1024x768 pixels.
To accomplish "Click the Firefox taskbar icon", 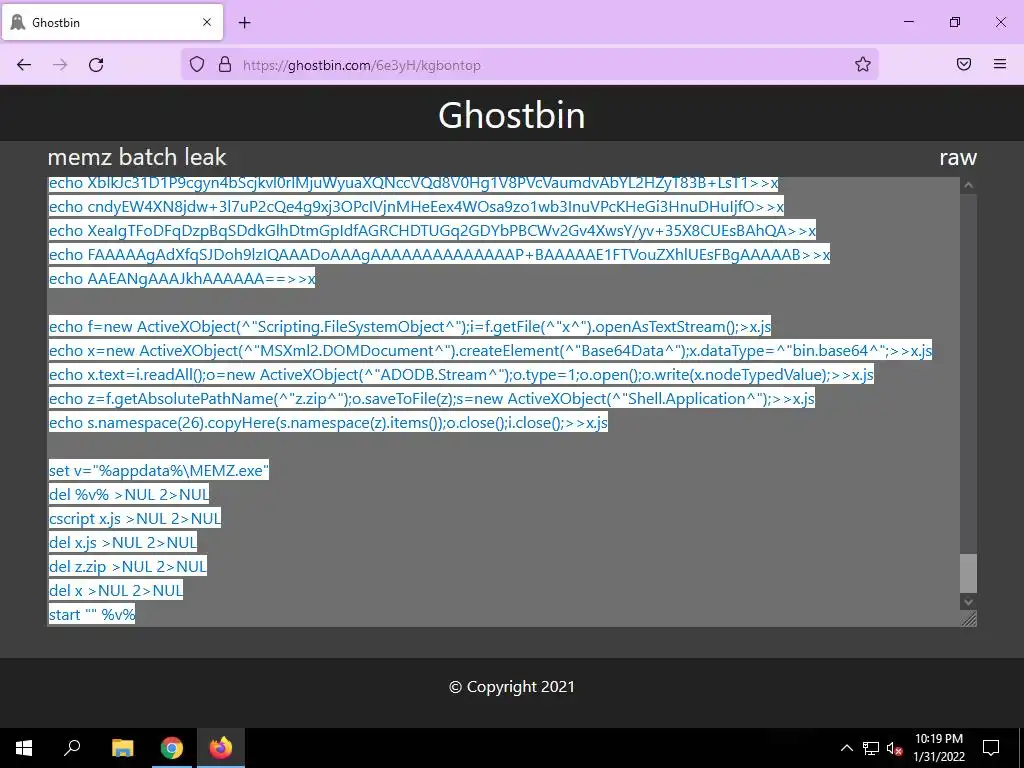I will (221, 748).
